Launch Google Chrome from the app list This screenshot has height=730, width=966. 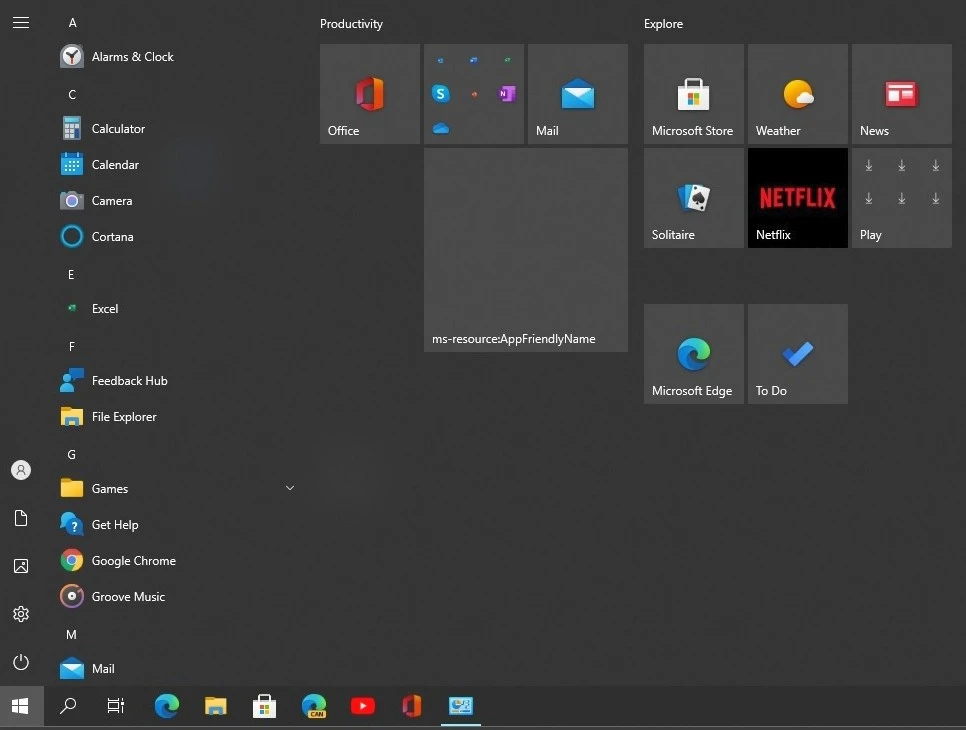tap(133, 560)
